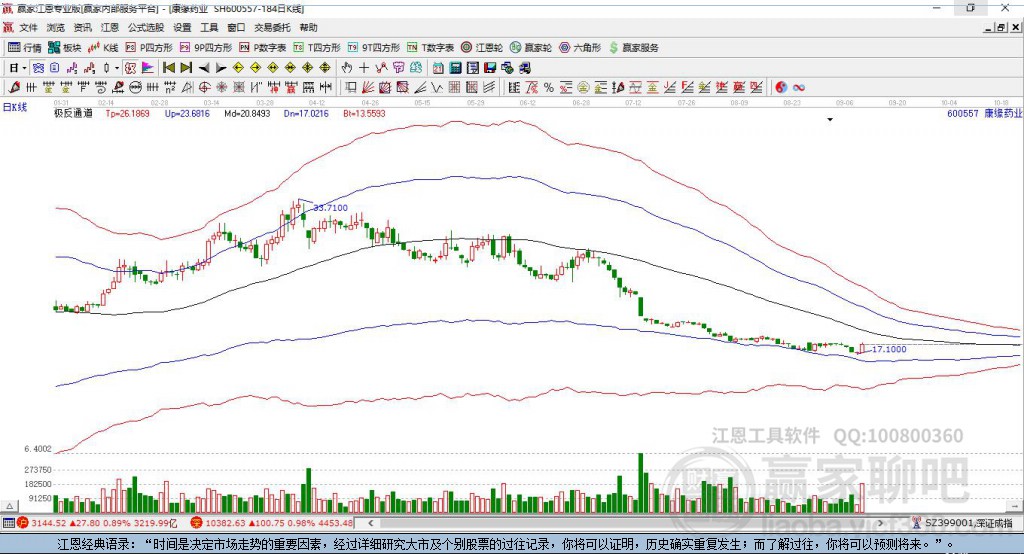Open the T四方形 tool
This screenshot has width=1024, height=554.
(x=317, y=48)
